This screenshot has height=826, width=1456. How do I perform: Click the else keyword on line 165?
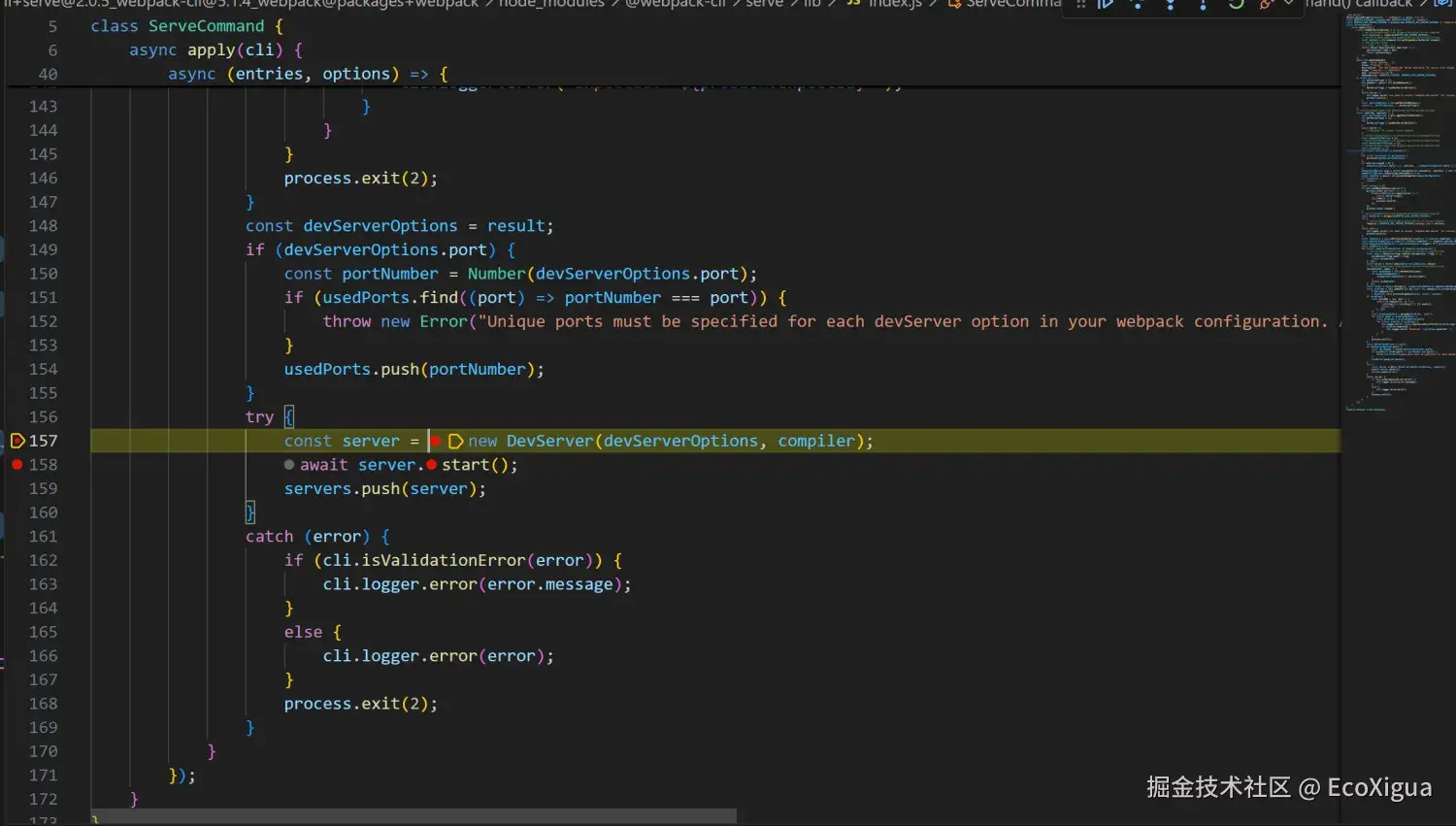(x=303, y=632)
